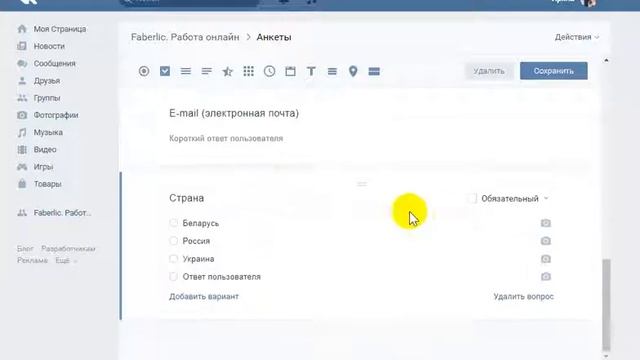Select the checkbox multiple-choice question tool
Screen dimensions: 640x360
point(165,71)
